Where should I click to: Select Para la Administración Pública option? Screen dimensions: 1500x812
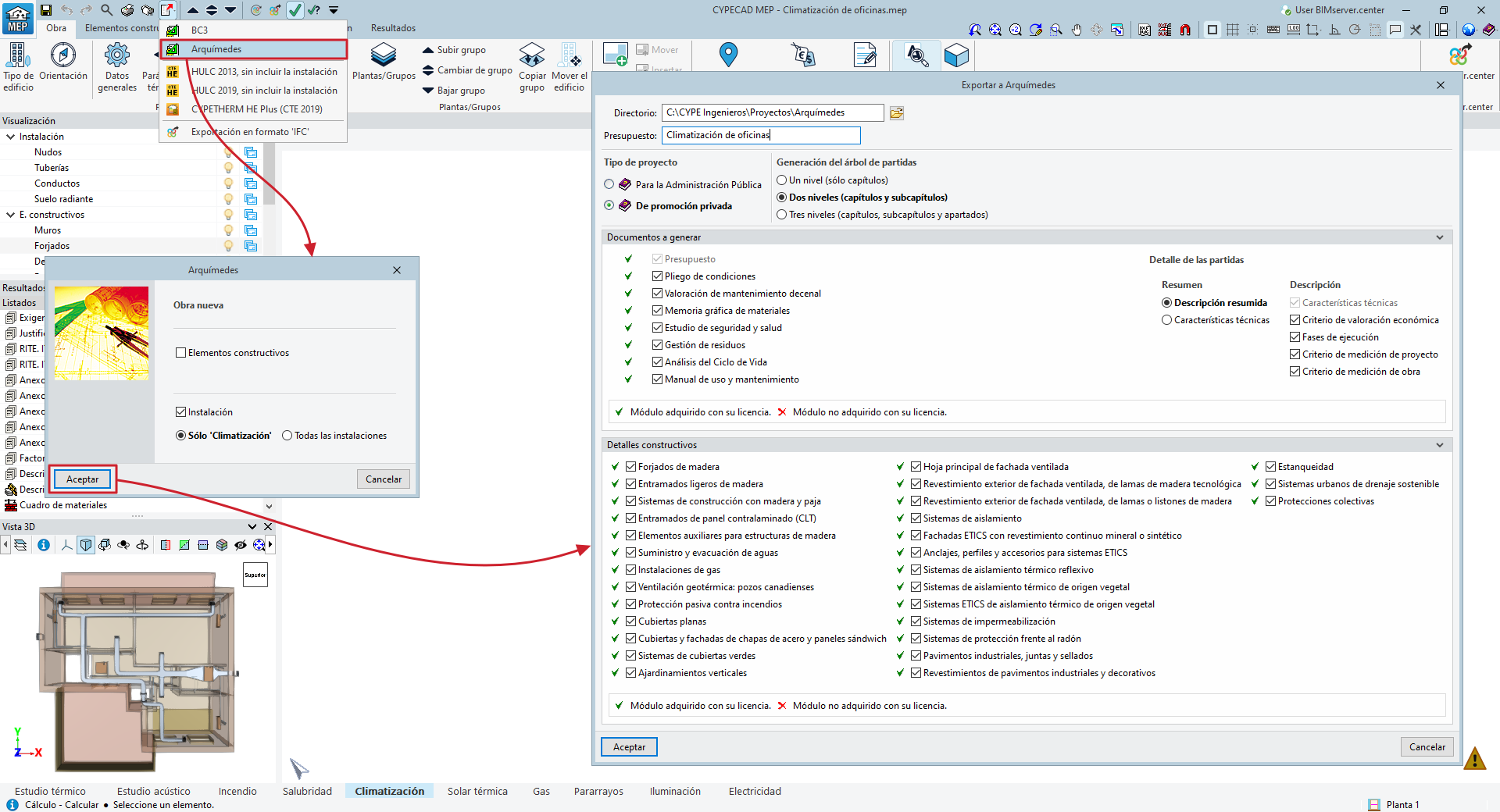coord(609,184)
